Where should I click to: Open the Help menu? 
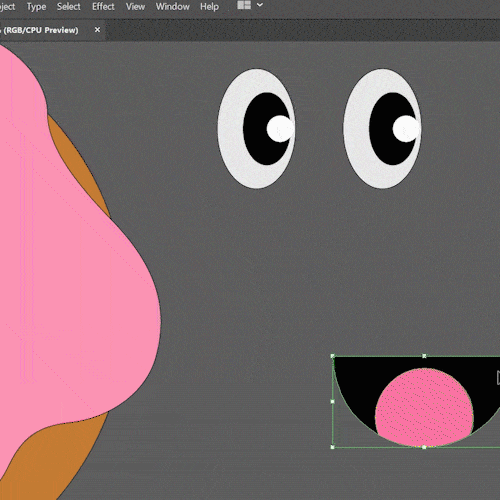pyautogui.click(x=209, y=7)
